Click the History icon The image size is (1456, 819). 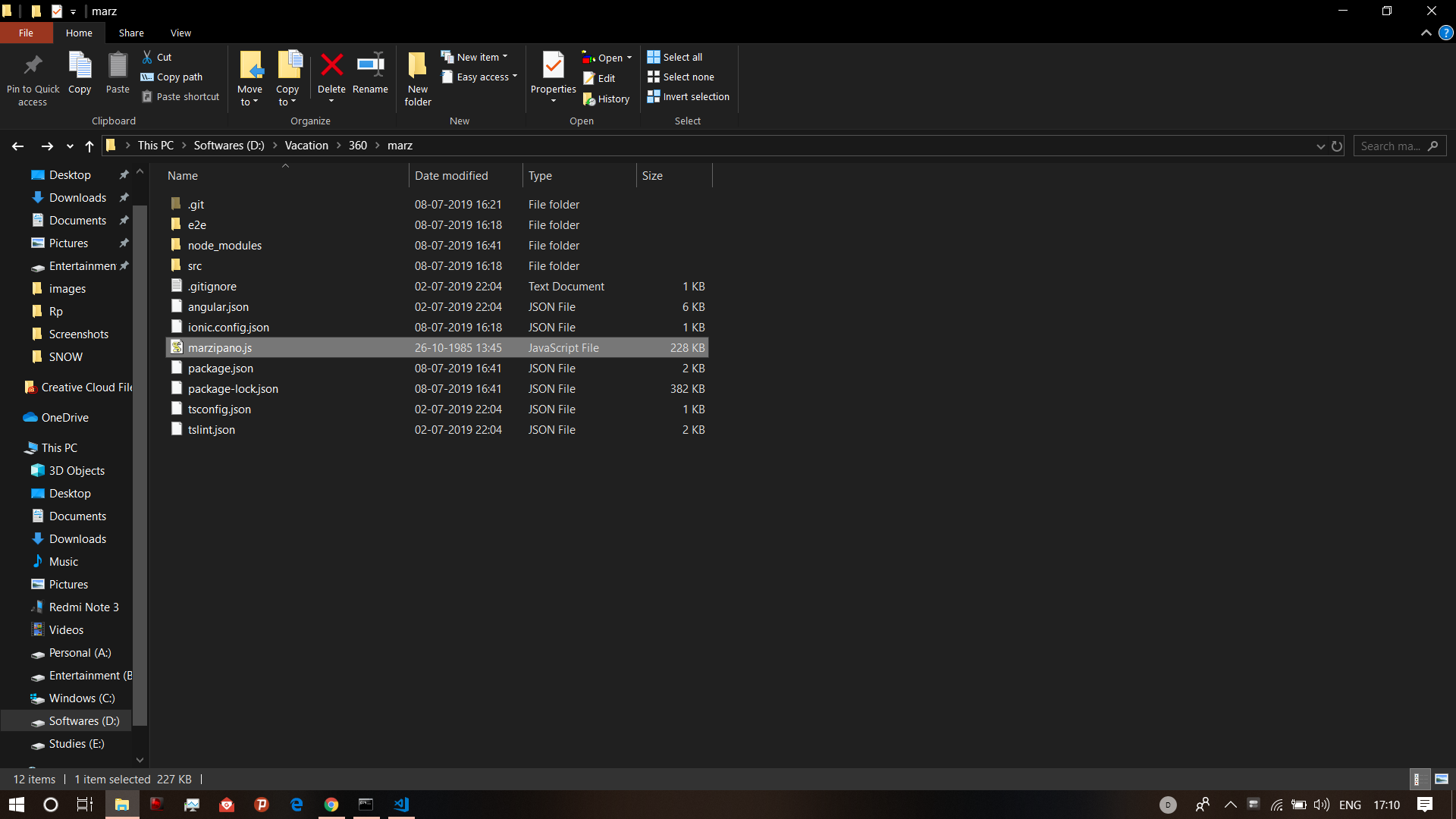(x=607, y=99)
